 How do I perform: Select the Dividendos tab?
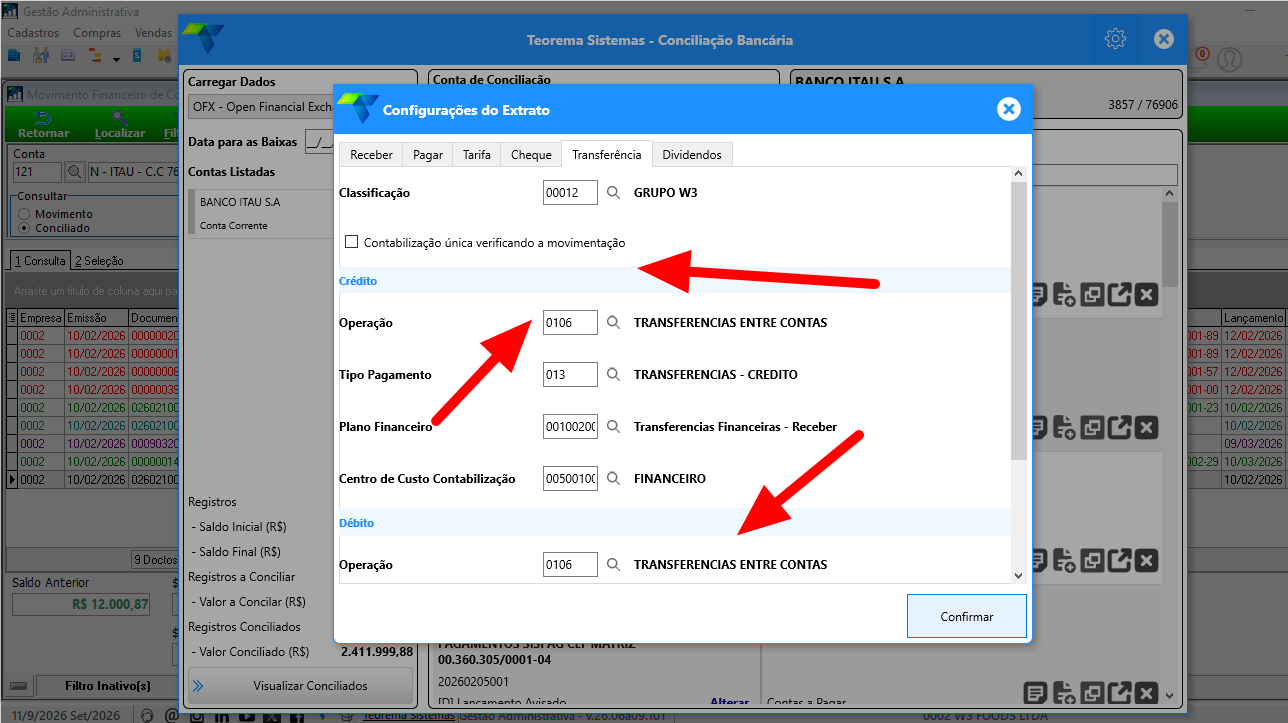coord(692,155)
